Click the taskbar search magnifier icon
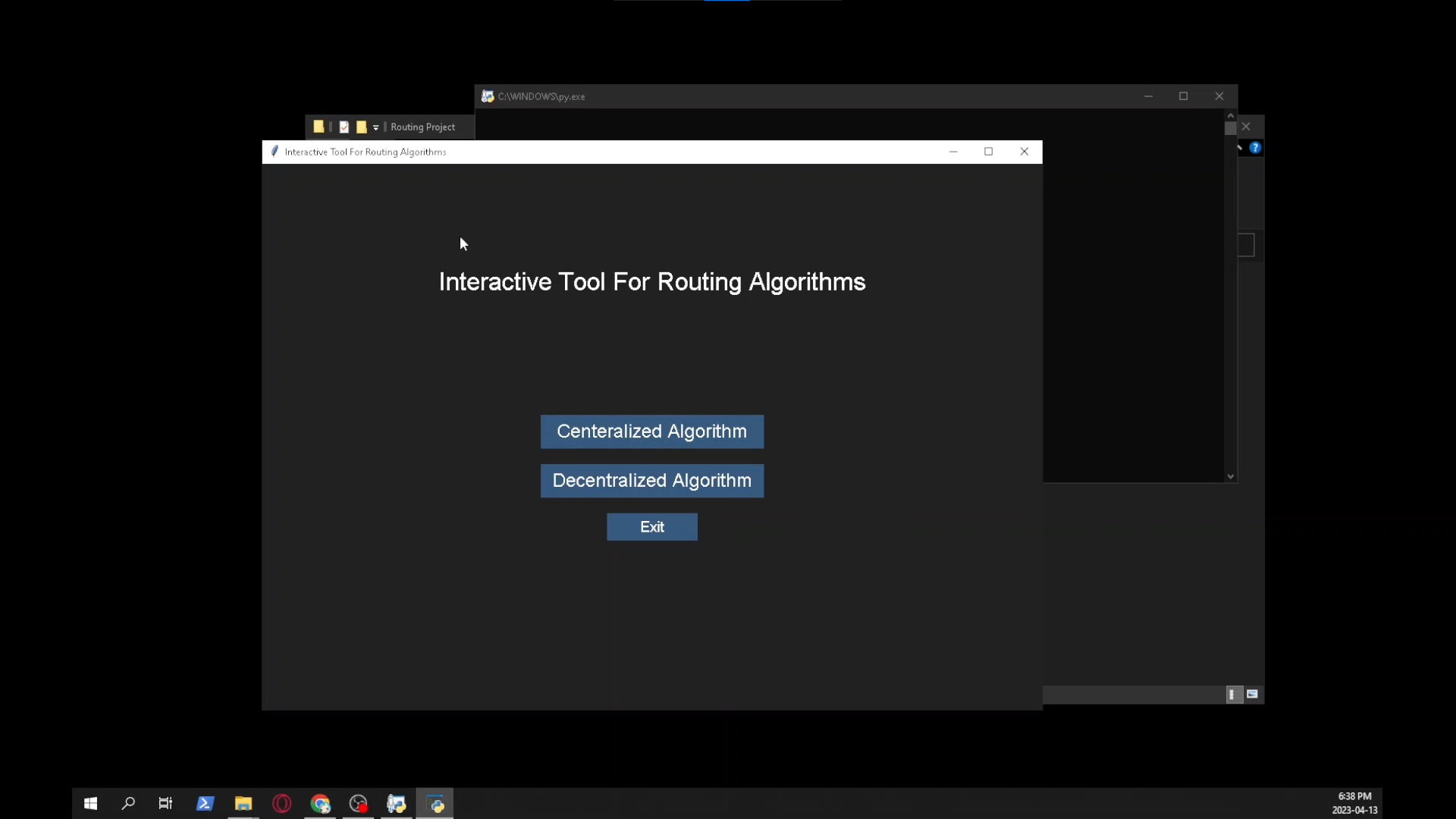This screenshot has width=1456, height=819. pyautogui.click(x=128, y=803)
